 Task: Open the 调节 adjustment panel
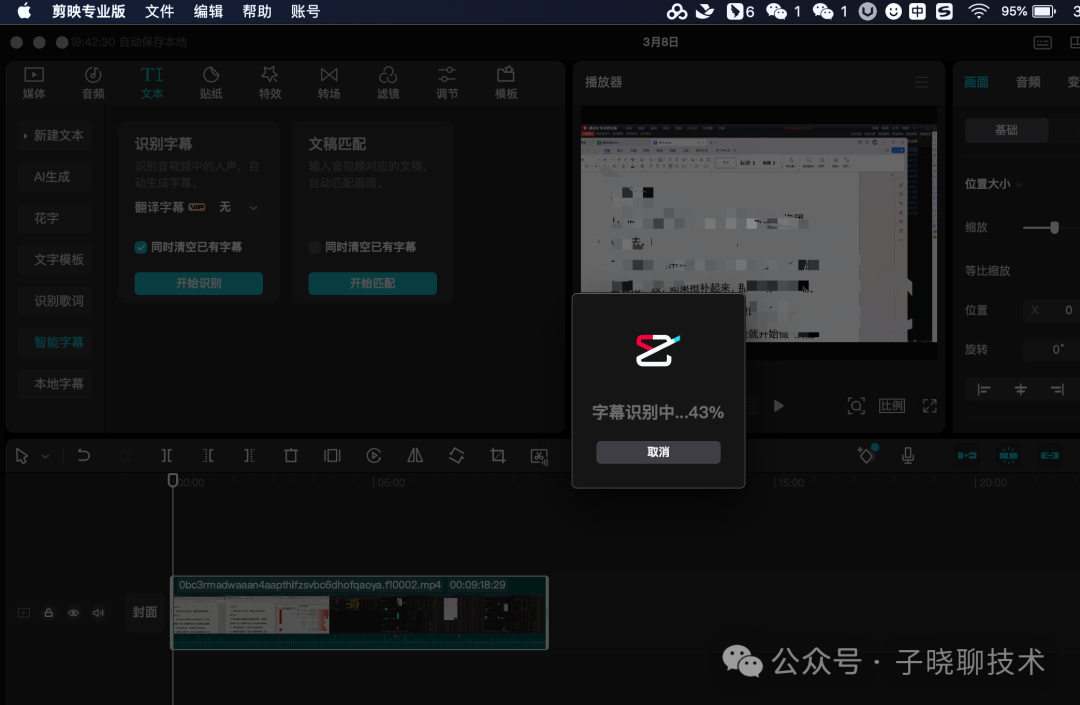click(447, 83)
